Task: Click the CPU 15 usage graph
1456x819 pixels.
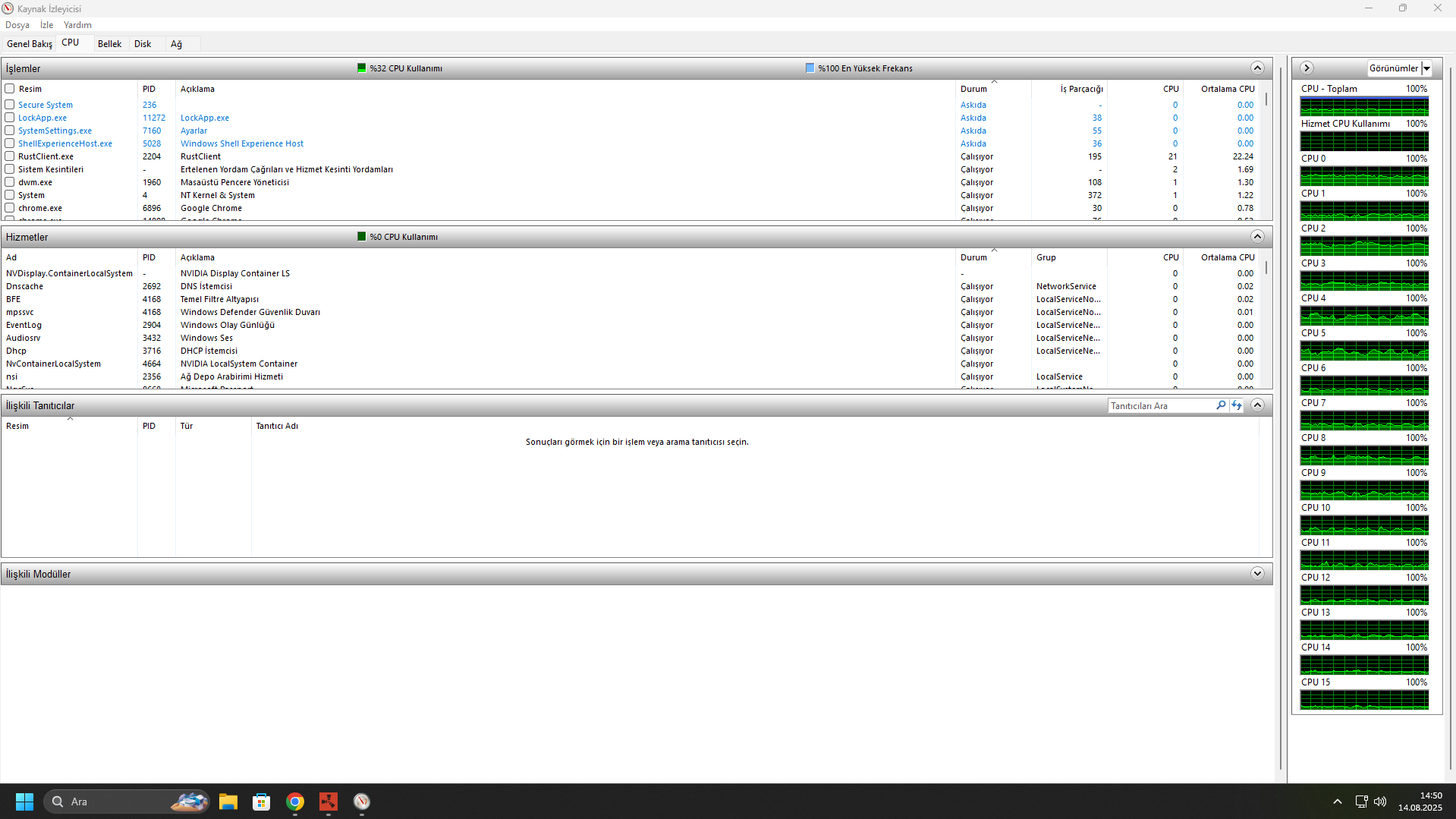Action: click(x=1364, y=700)
